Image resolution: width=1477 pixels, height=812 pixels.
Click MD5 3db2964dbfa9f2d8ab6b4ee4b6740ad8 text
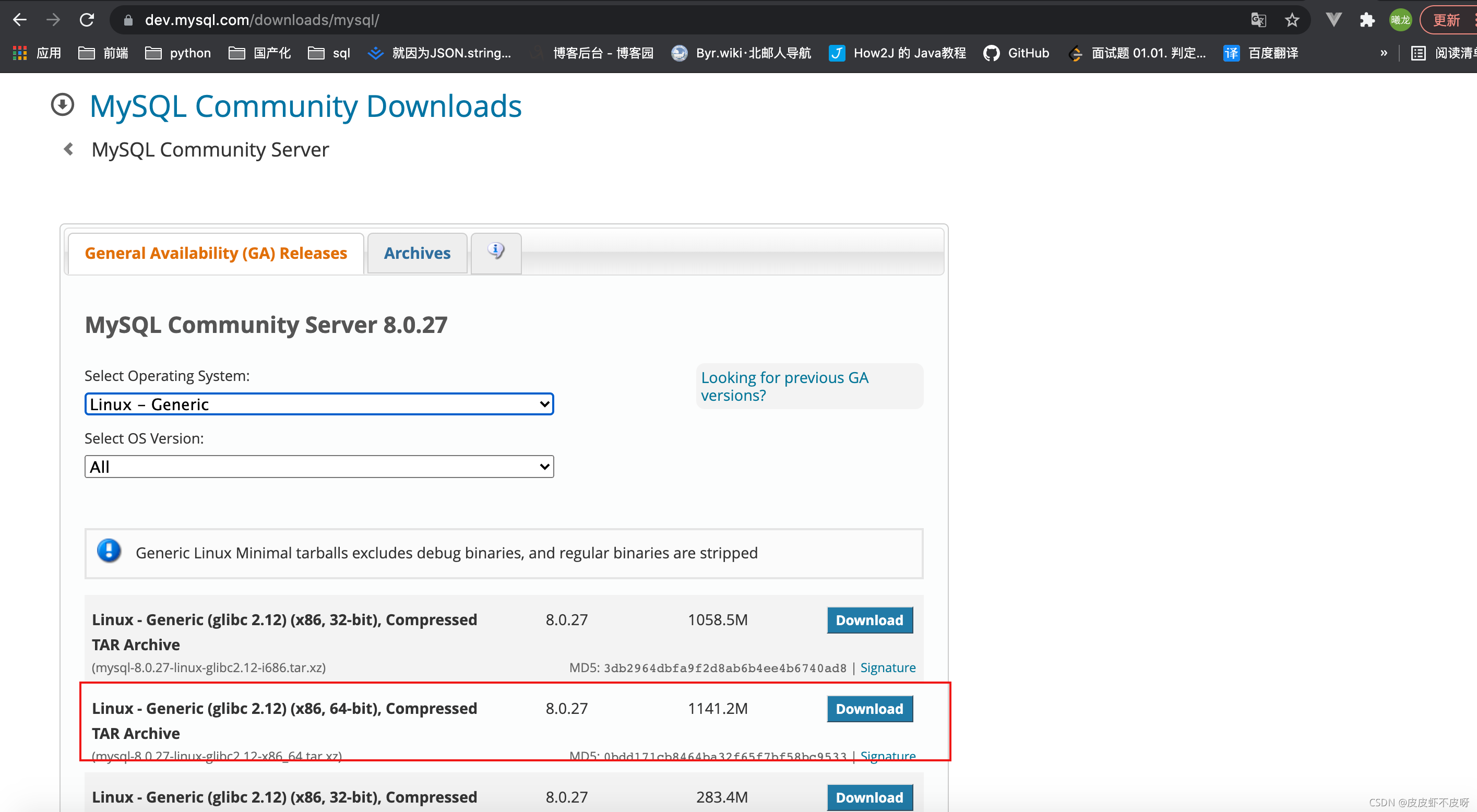click(708, 668)
